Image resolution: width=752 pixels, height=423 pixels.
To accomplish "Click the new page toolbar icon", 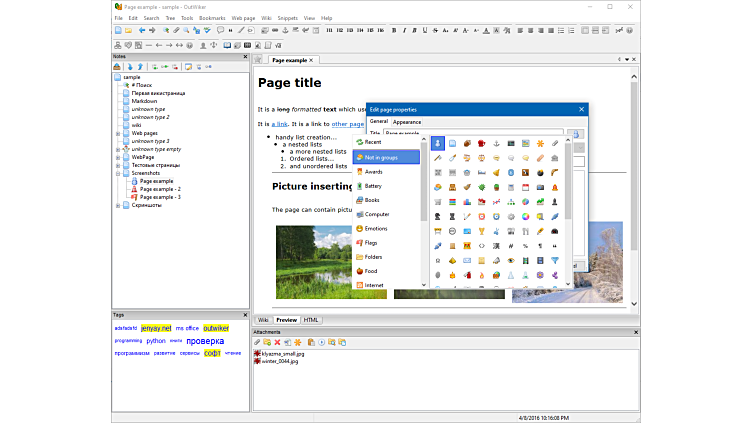I will click(118, 30).
